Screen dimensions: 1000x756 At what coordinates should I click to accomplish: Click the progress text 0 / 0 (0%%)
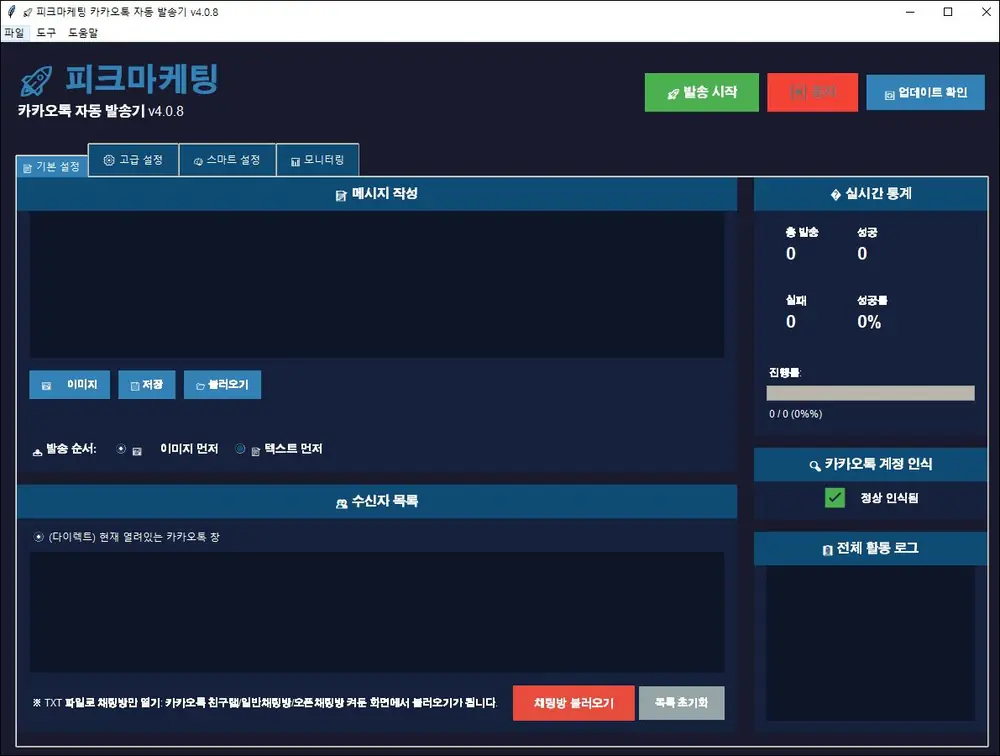coord(795,414)
